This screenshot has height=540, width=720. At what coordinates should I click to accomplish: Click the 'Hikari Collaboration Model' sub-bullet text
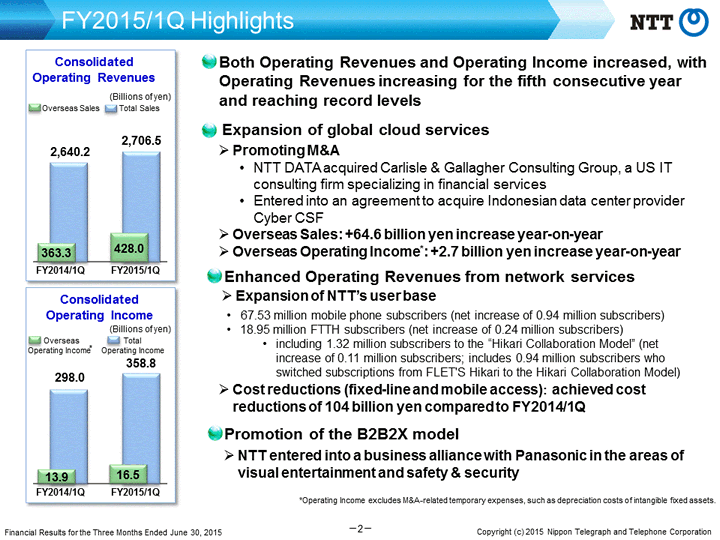pyautogui.click(x=478, y=358)
